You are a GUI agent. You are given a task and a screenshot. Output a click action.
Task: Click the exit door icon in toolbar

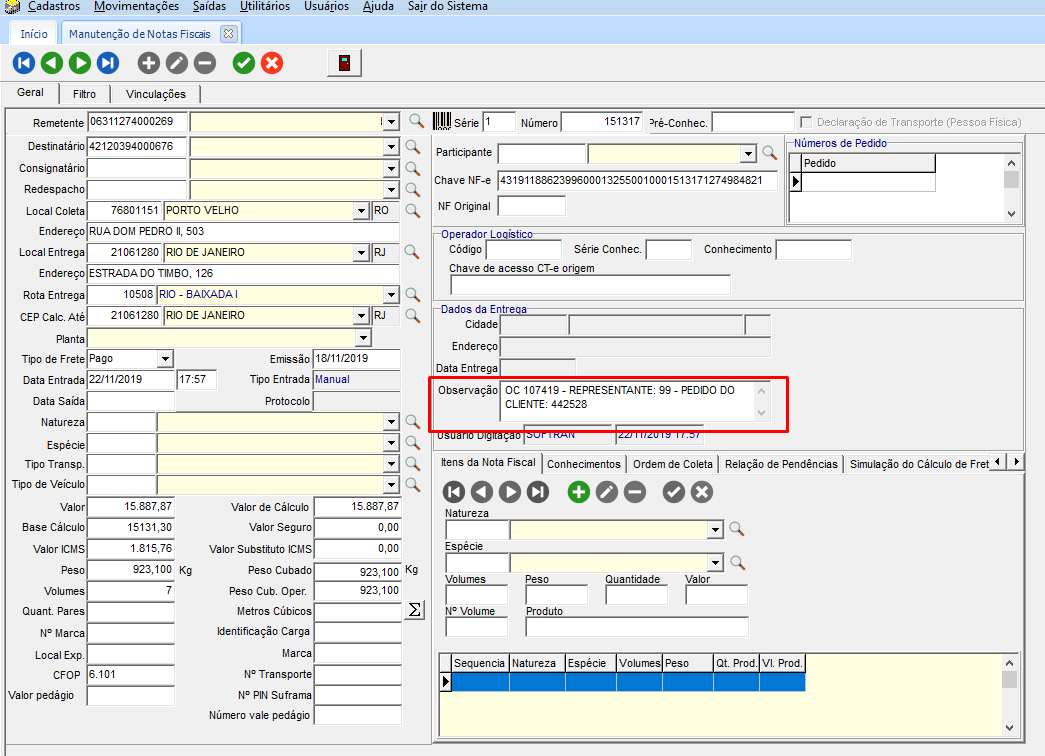[x=344, y=63]
